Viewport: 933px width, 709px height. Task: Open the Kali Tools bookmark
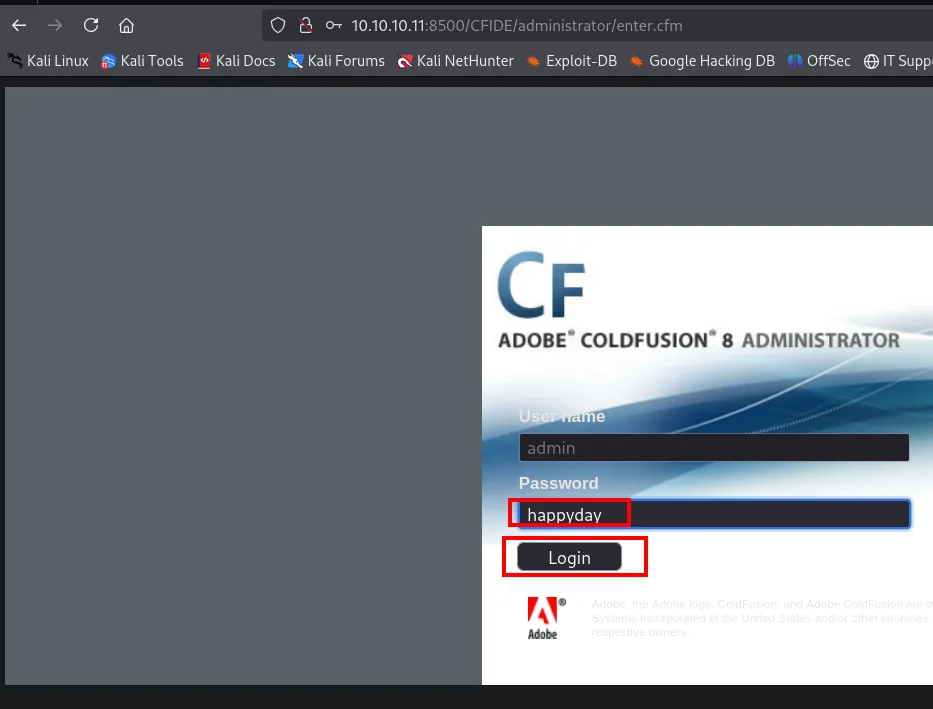142,61
